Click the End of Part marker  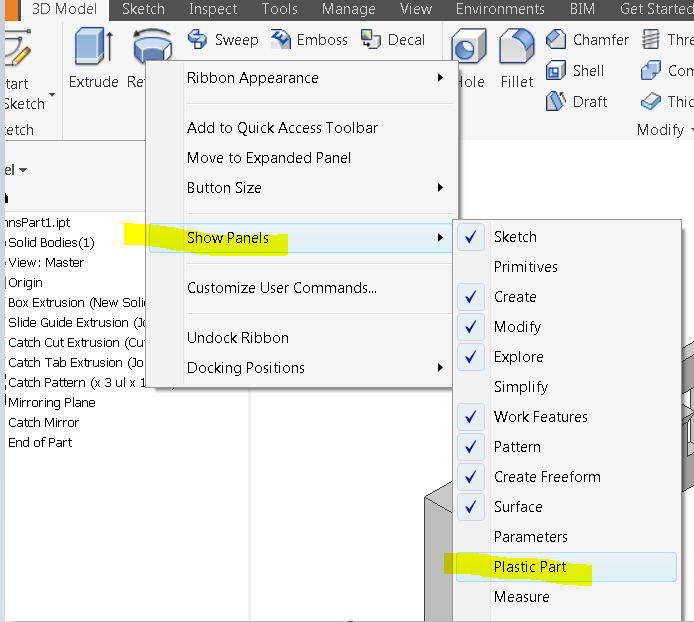tap(40, 442)
